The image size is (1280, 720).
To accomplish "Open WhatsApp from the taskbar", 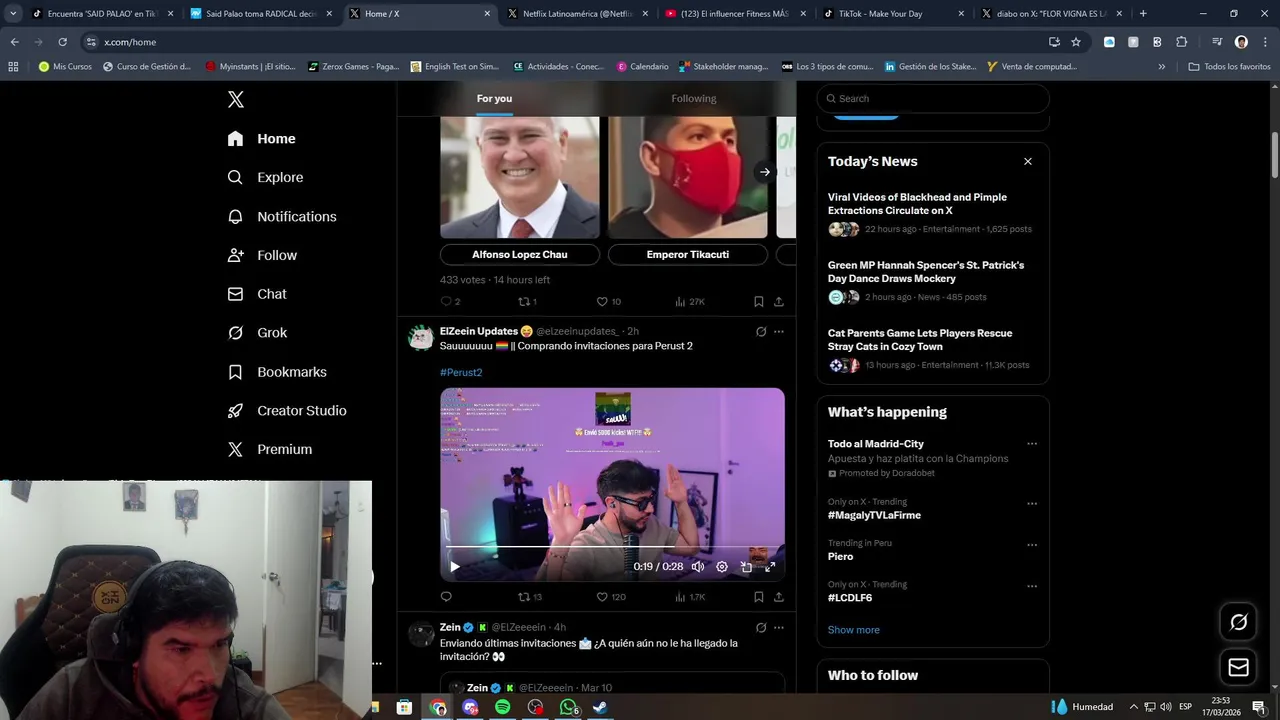I will (569, 707).
